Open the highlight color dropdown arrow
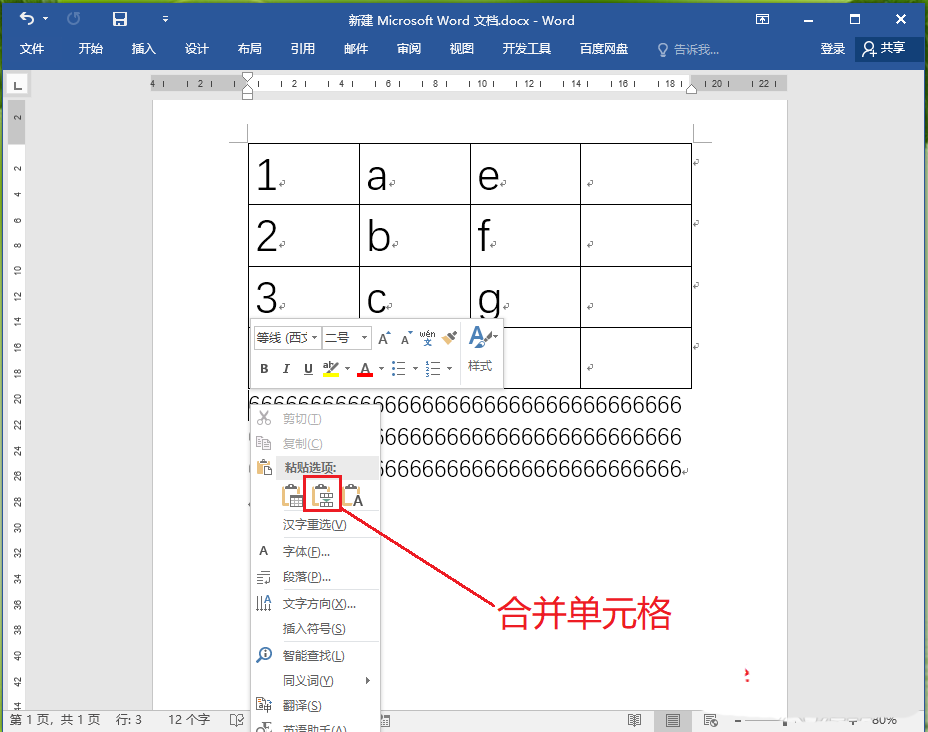928x732 pixels. (x=347, y=369)
